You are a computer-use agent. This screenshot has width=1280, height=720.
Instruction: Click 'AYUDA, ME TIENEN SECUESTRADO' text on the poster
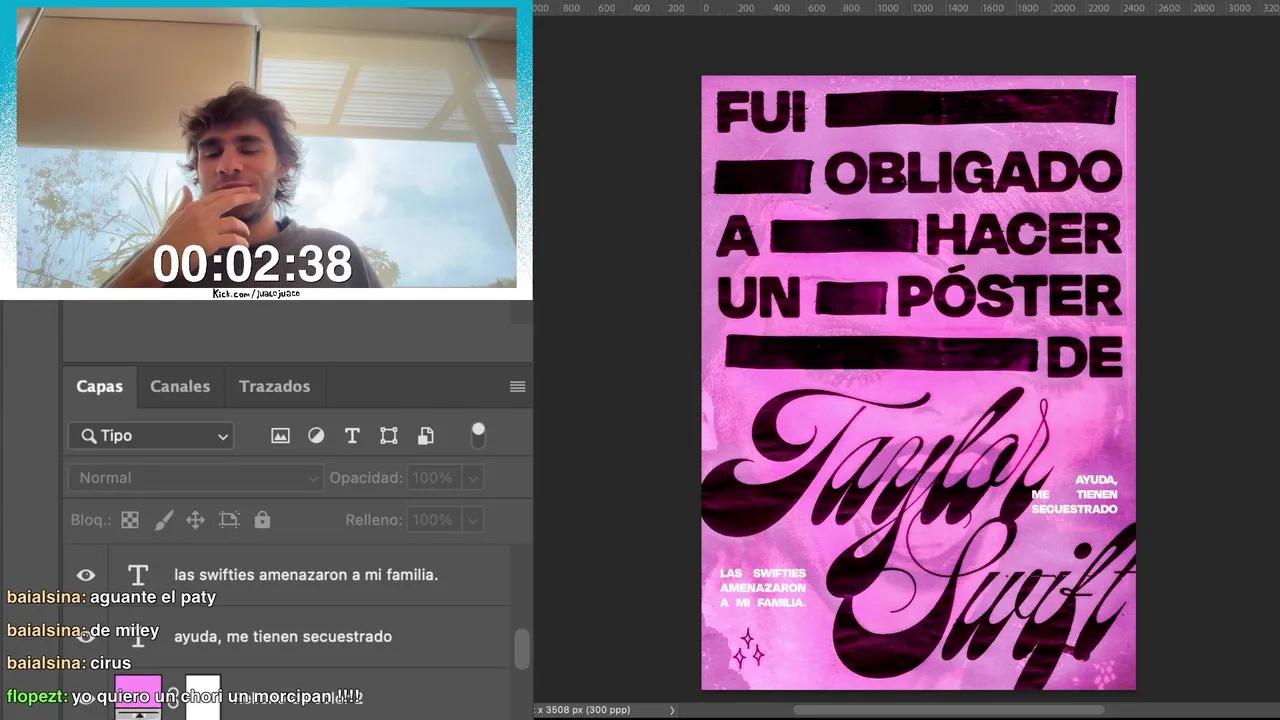[x=1075, y=495]
